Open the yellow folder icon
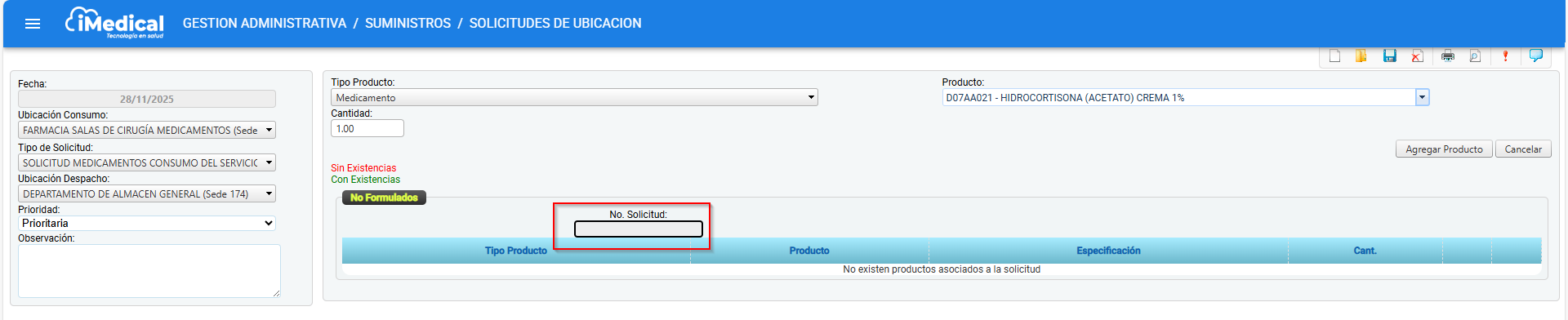The width and height of the screenshot is (1568, 320). (x=1361, y=56)
